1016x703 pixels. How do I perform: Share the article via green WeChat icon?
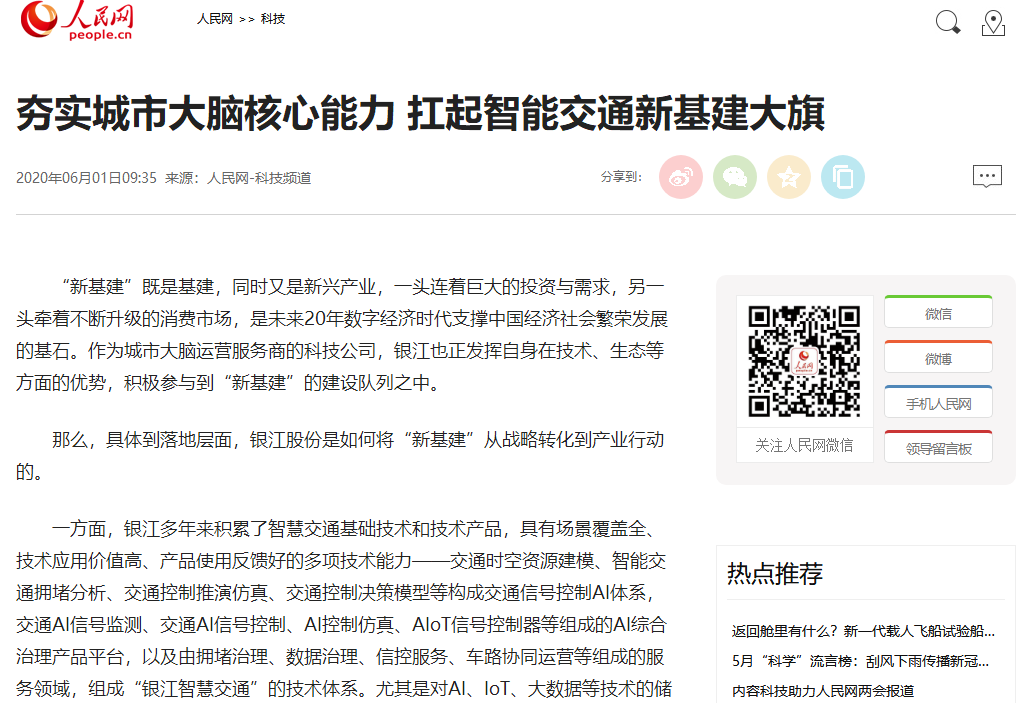click(x=735, y=177)
